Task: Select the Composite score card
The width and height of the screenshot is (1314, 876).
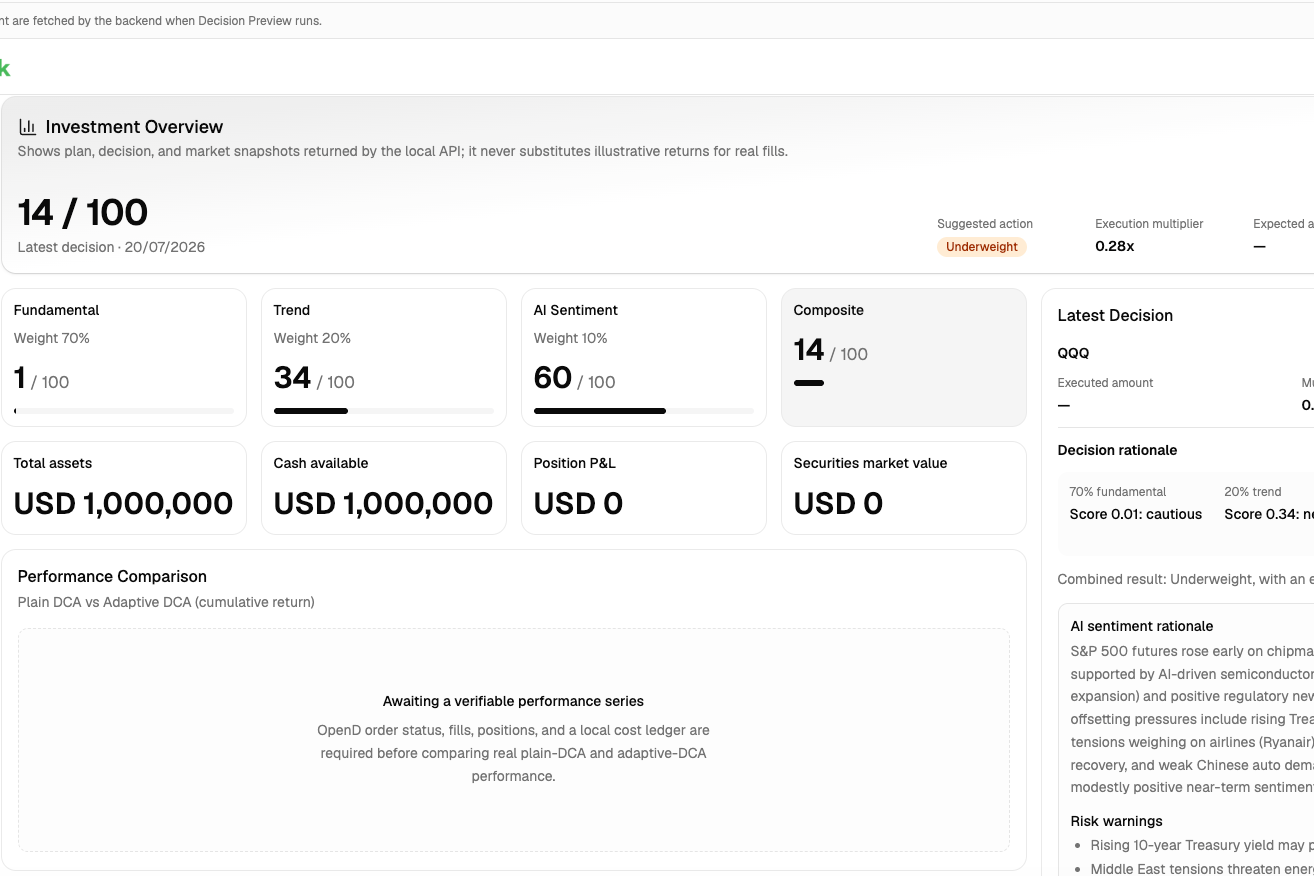Action: tap(904, 358)
